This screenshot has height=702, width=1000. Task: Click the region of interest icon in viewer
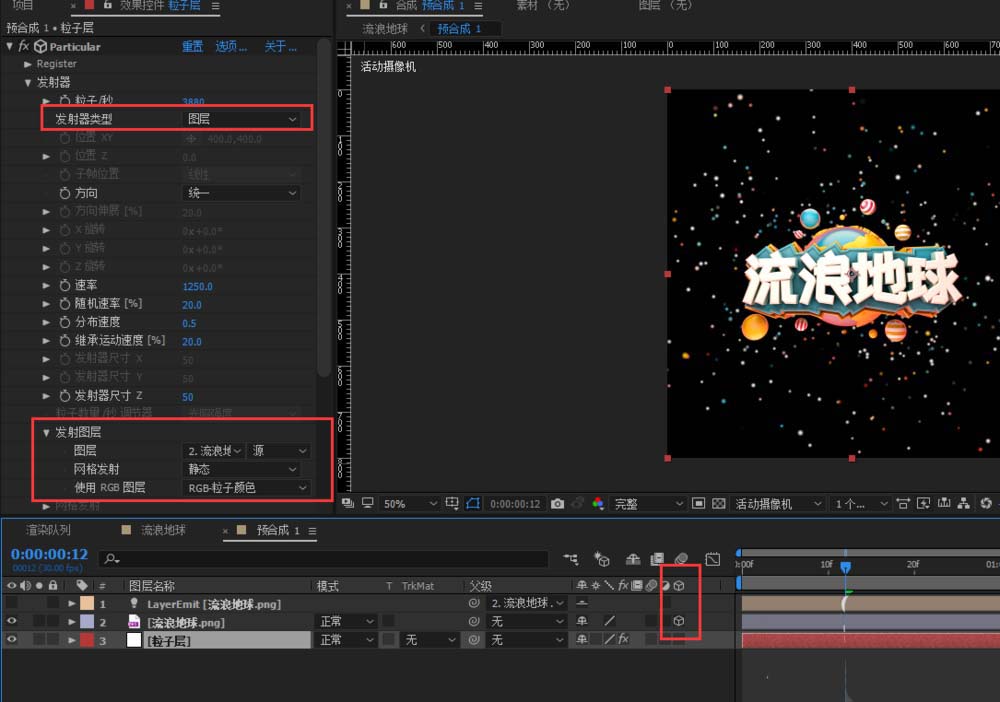pyautogui.click(x=473, y=504)
